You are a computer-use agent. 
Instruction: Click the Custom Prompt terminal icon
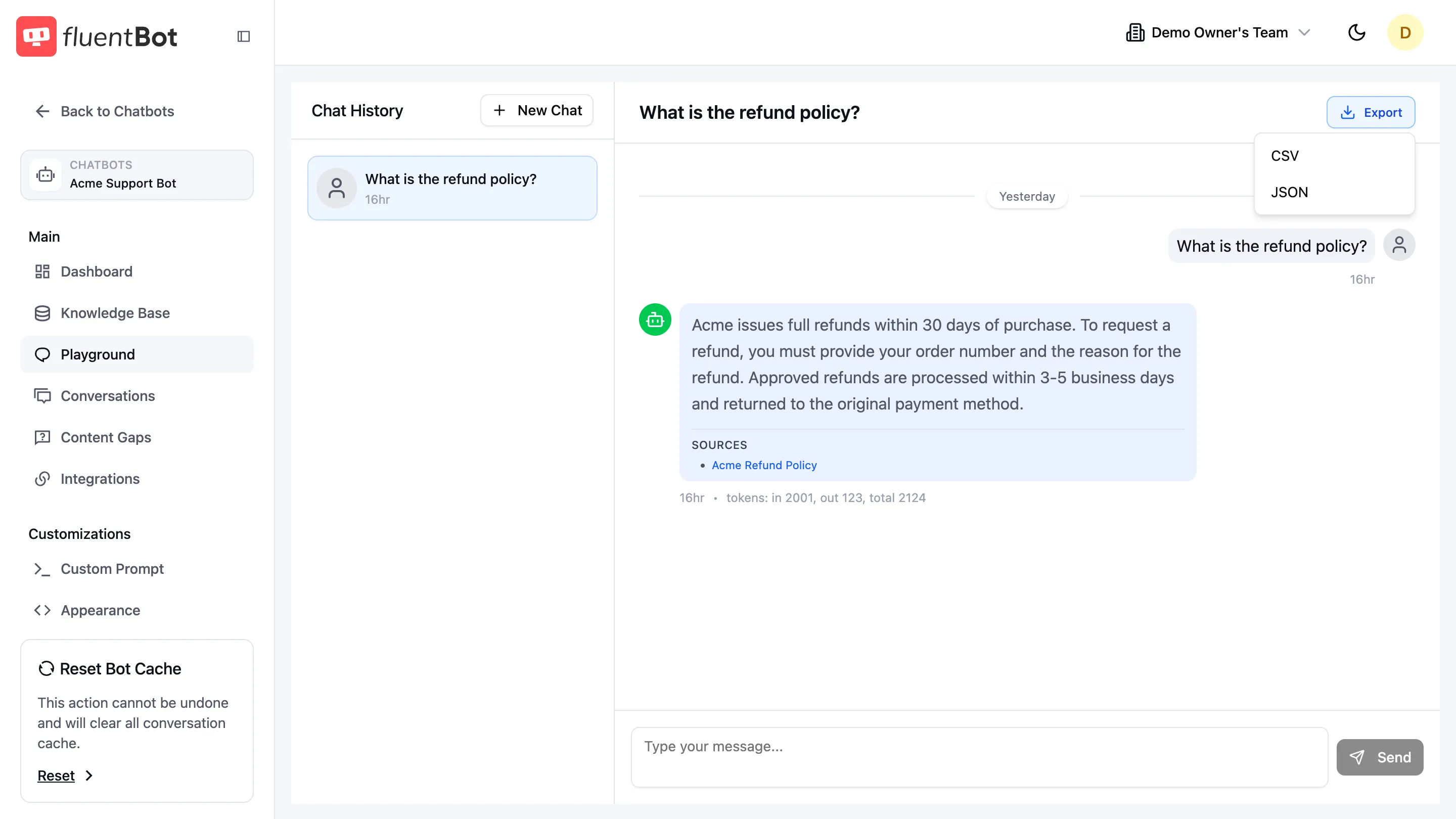42,569
